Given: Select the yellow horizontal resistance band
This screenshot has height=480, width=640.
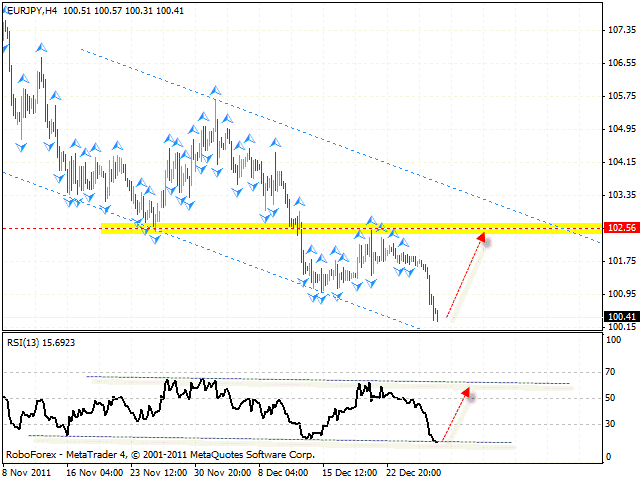Looking at the screenshot, I should point(300,228).
